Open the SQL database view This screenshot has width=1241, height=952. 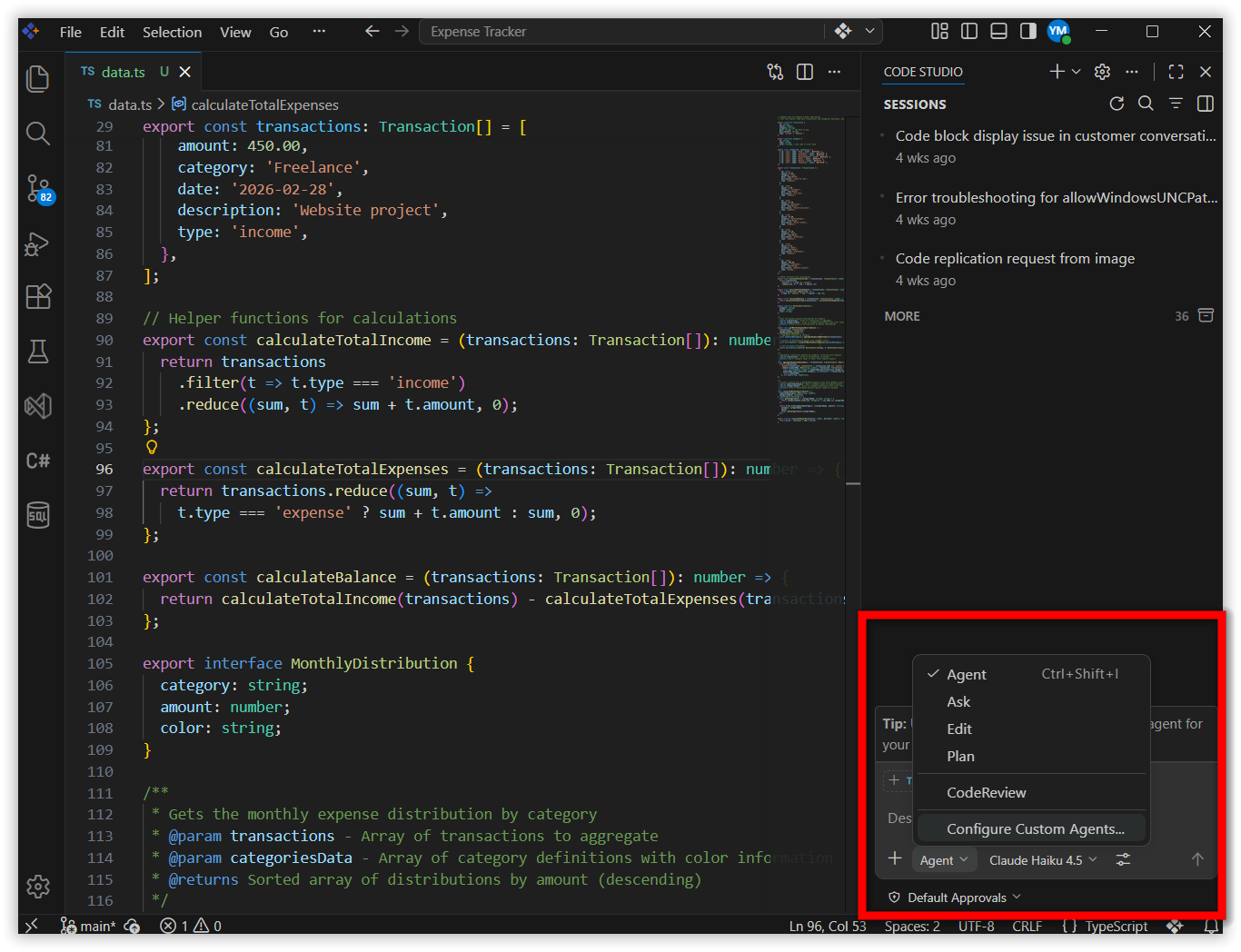(x=38, y=515)
